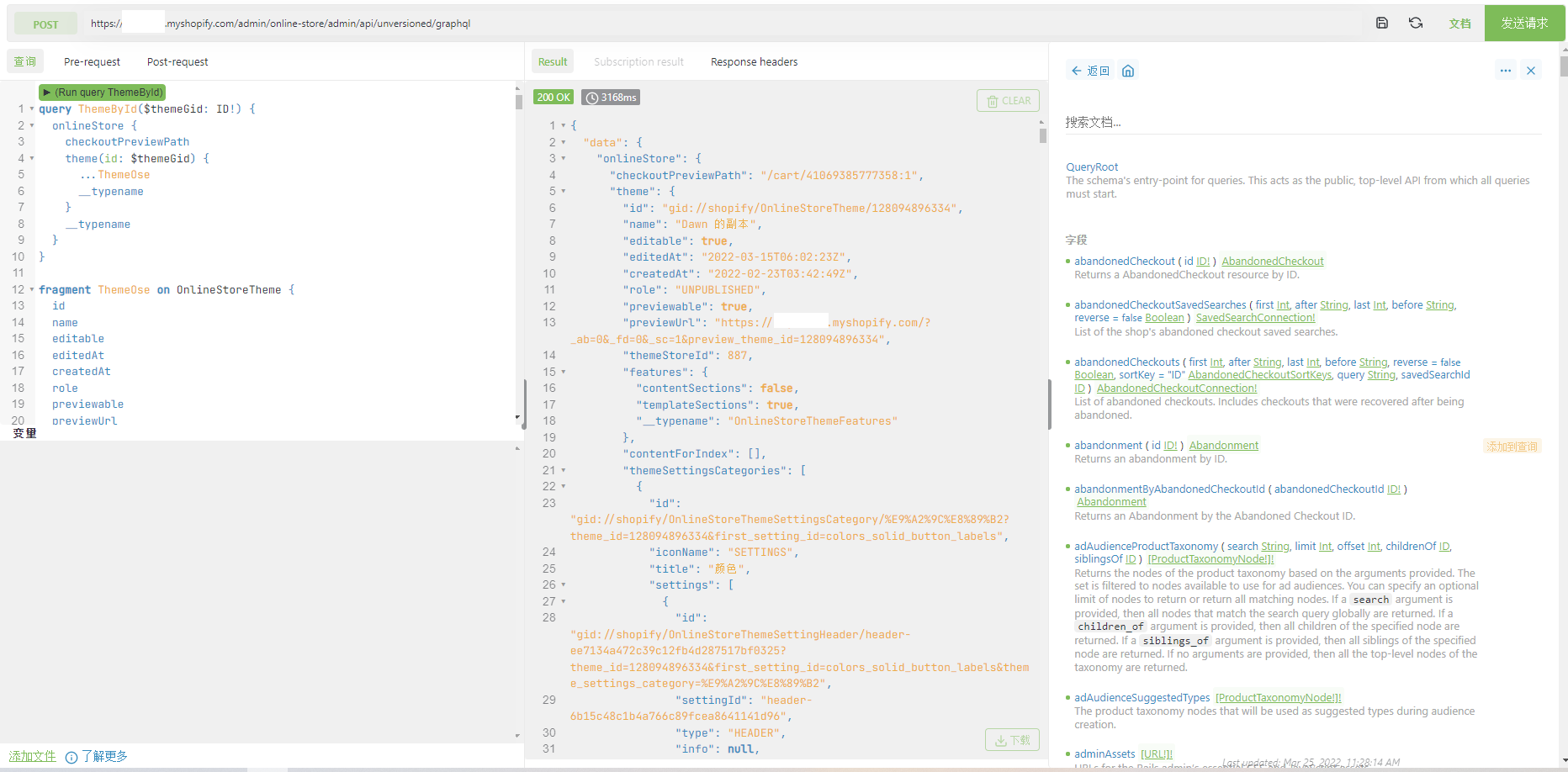Download the response with 下载 button
1568x772 pixels.
1012,740
